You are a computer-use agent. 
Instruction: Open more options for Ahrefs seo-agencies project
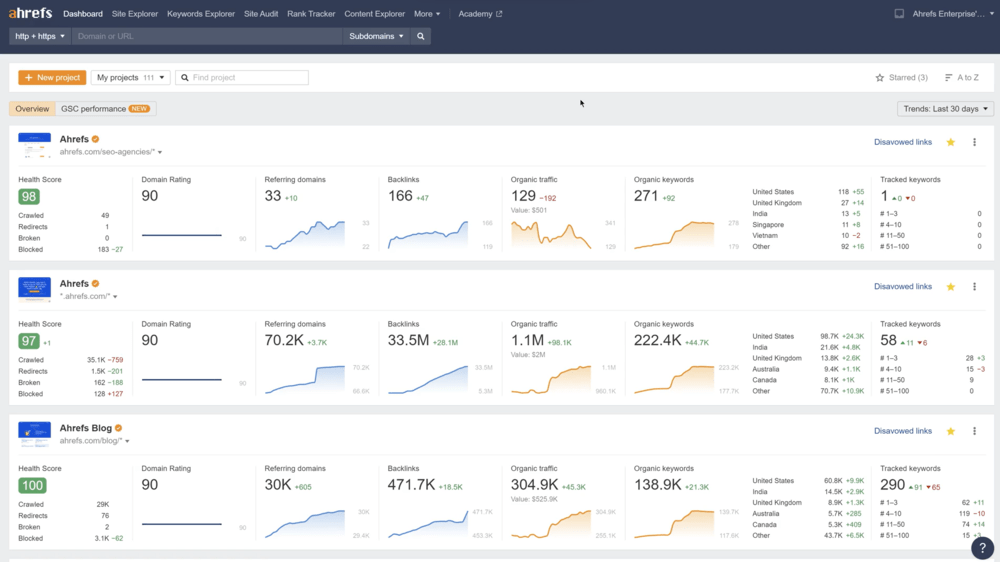point(974,142)
